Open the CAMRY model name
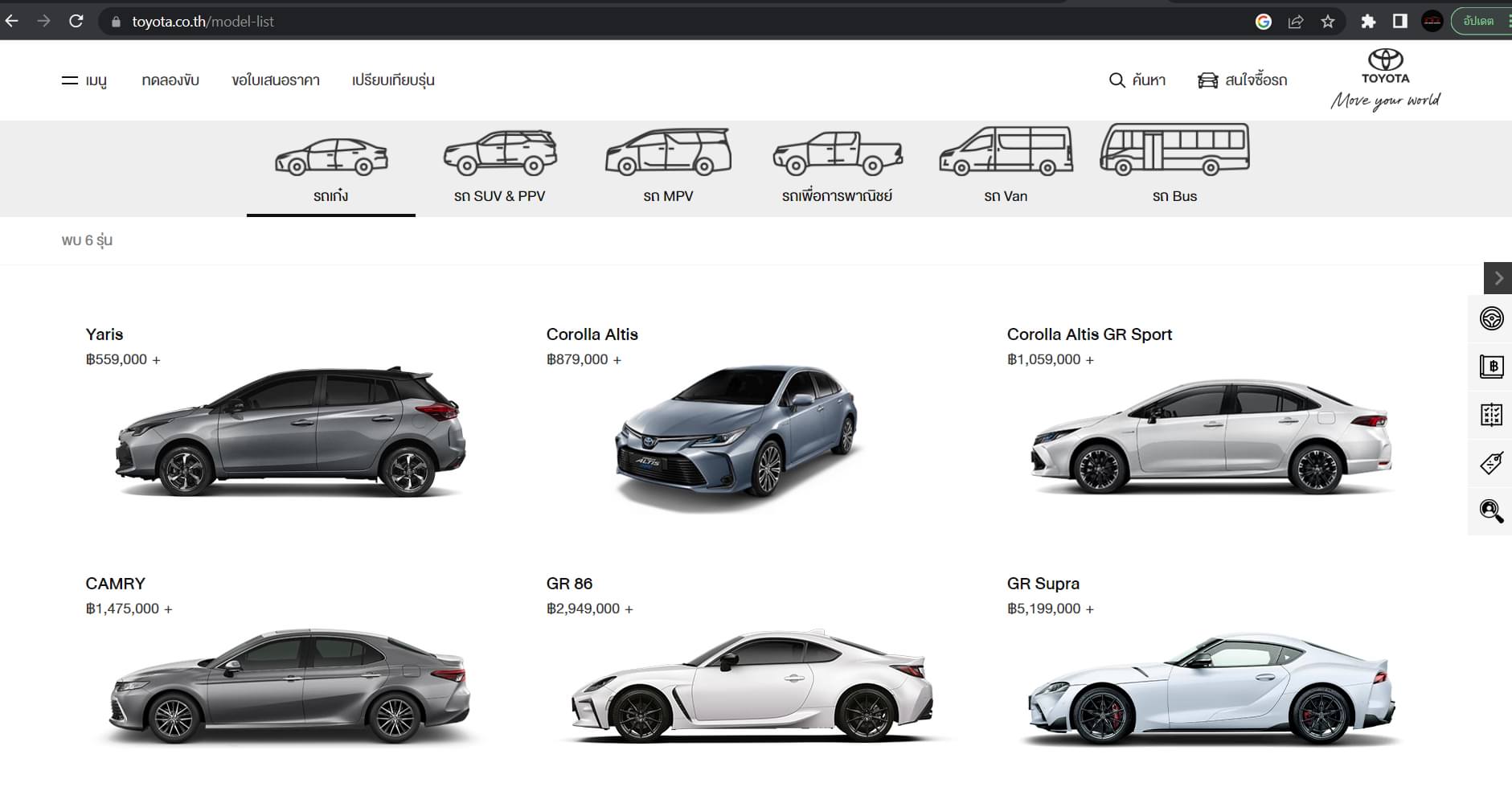 [115, 584]
